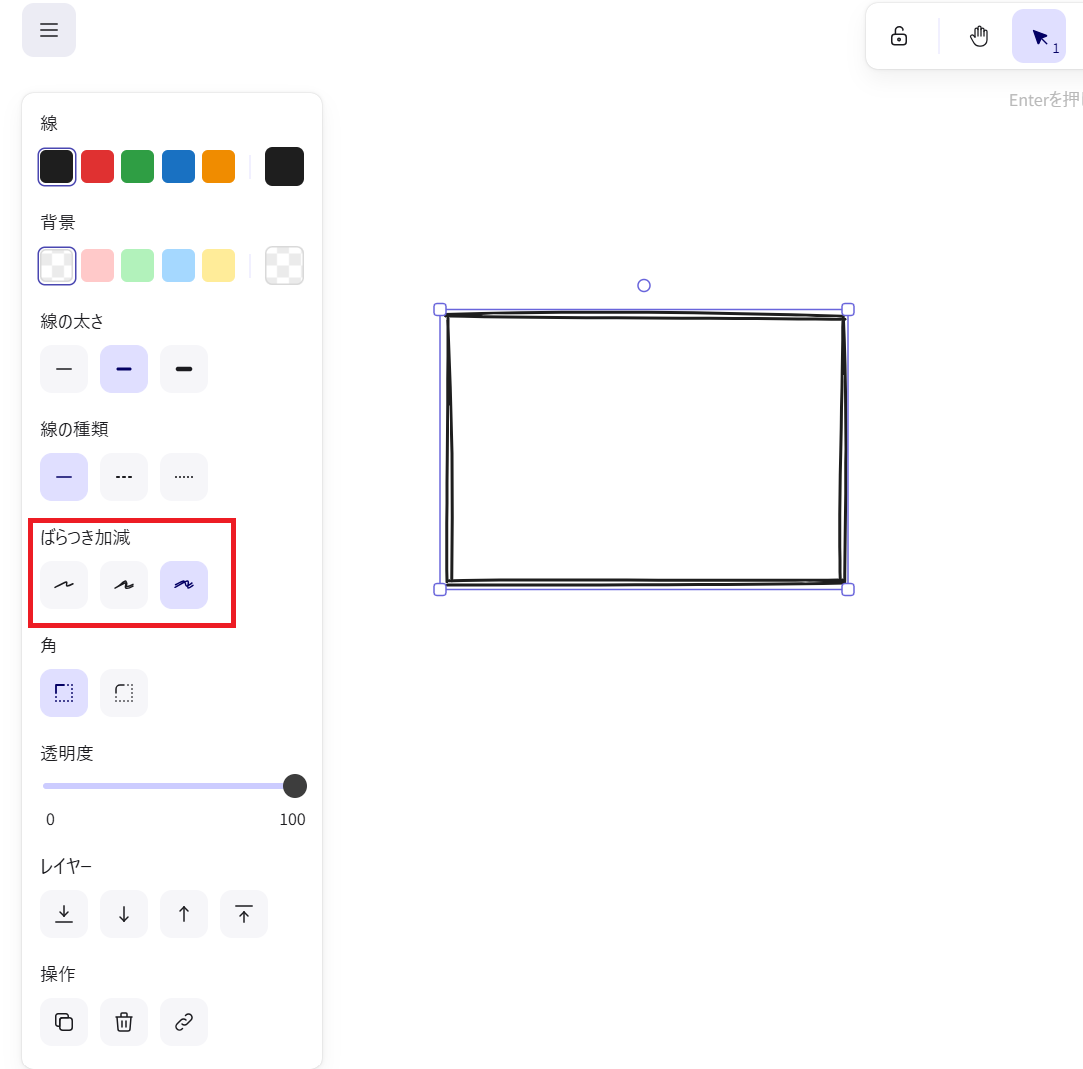The height and width of the screenshot is (1069, 1083).
Task: Choose thin stroke width
Action: (64, 369)
